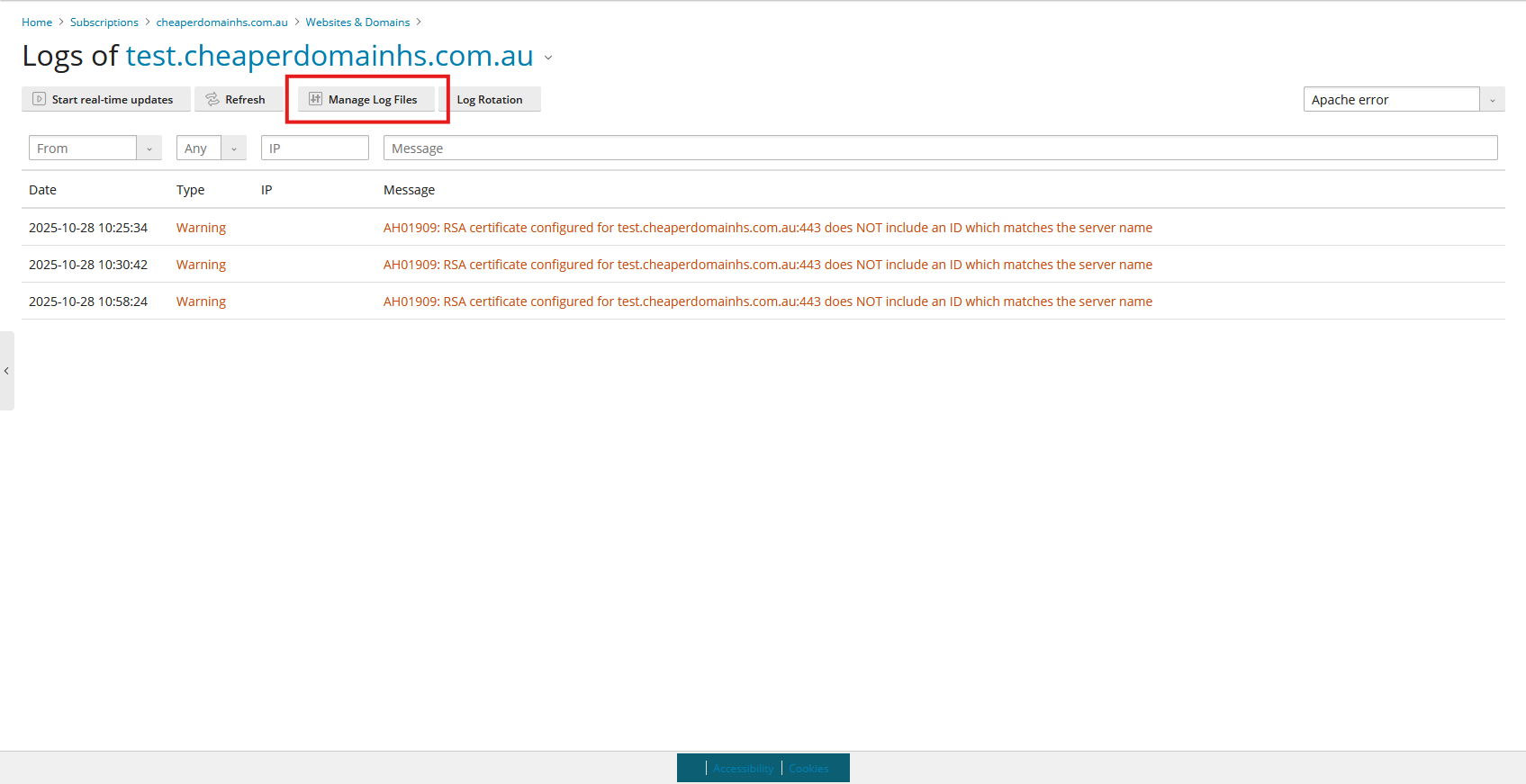The image size is (1526, 784).
Task: Click the Start real-time updates play icon
Action: point(39,99)
